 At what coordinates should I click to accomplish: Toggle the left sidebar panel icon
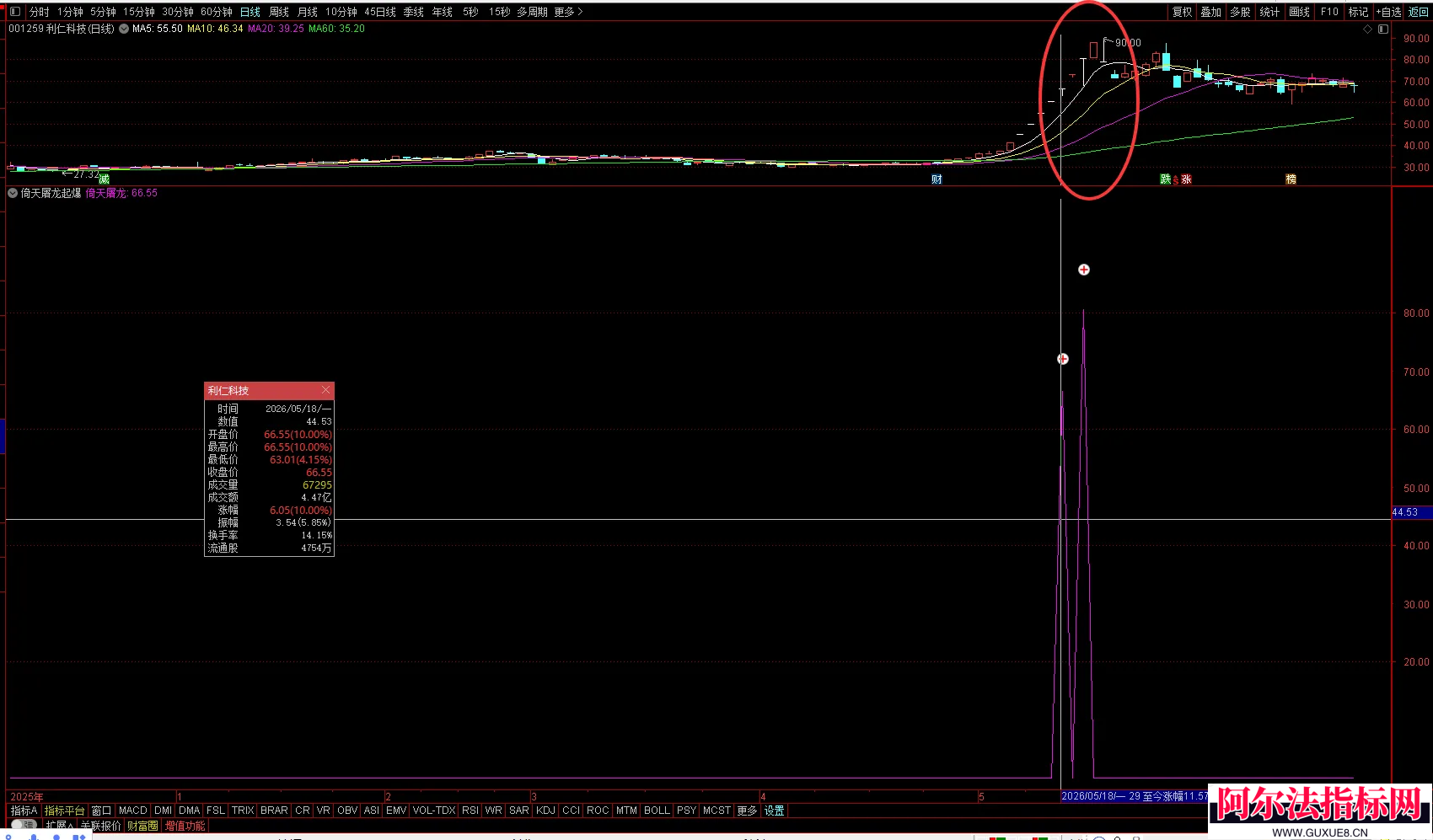[x=14, y=12]
